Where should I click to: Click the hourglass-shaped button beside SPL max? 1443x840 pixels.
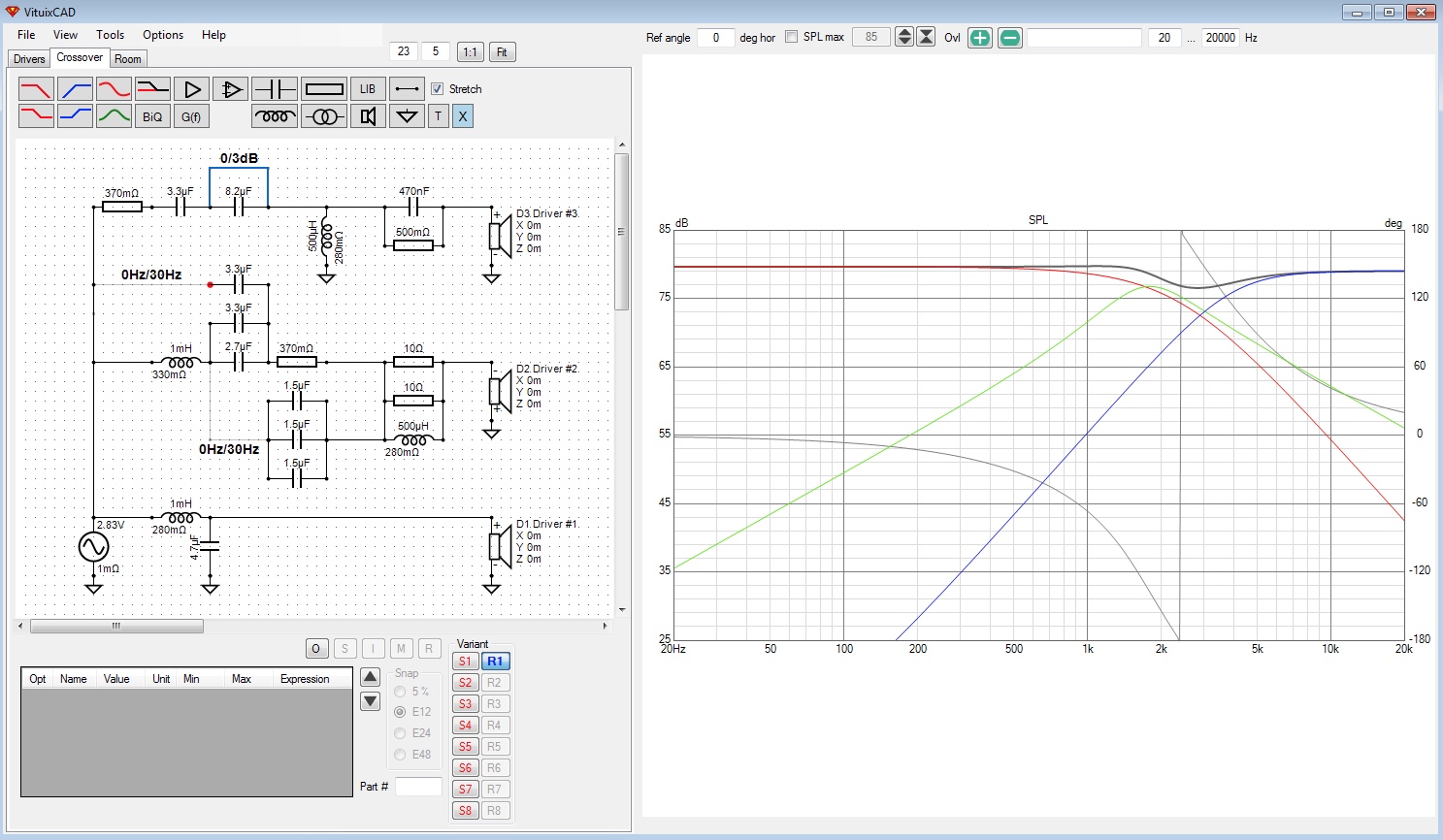pyautogui.click(x=927, y=37)
